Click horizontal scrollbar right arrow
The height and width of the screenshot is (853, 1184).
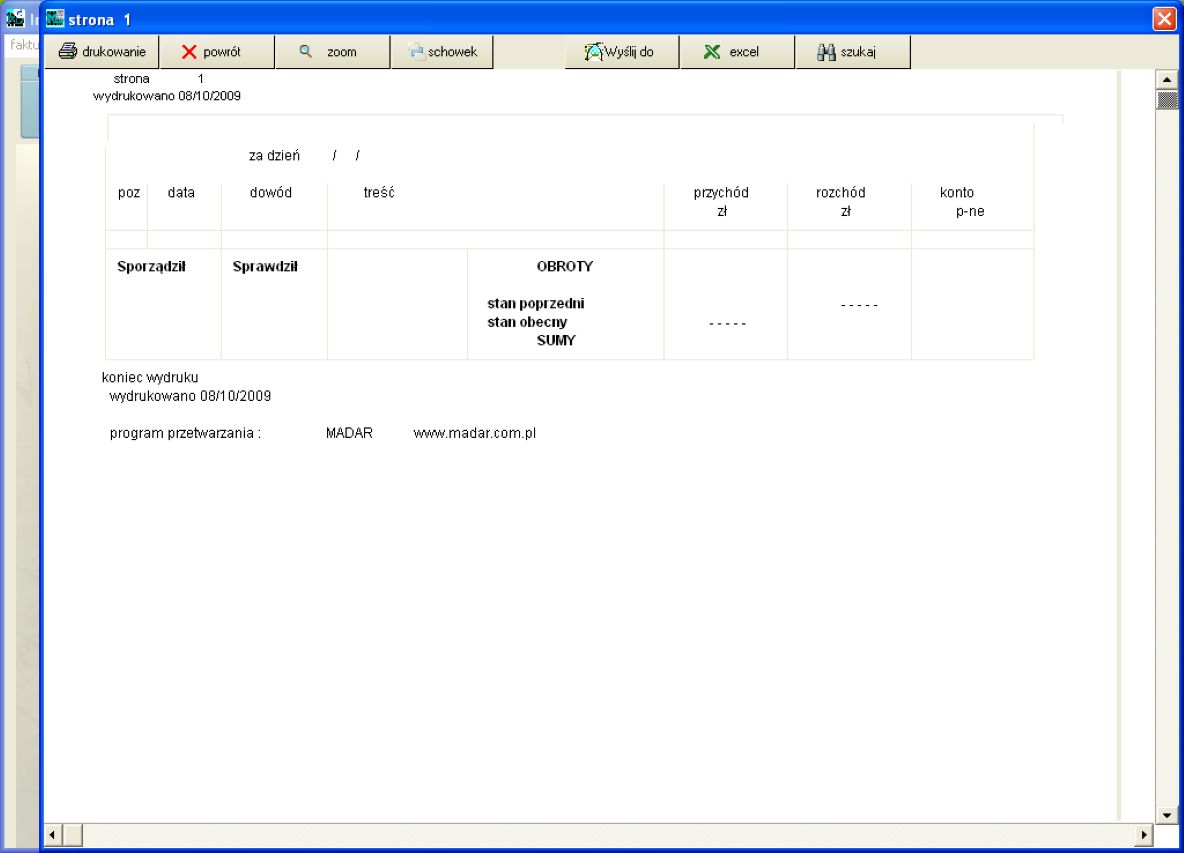click(1144, 835)
